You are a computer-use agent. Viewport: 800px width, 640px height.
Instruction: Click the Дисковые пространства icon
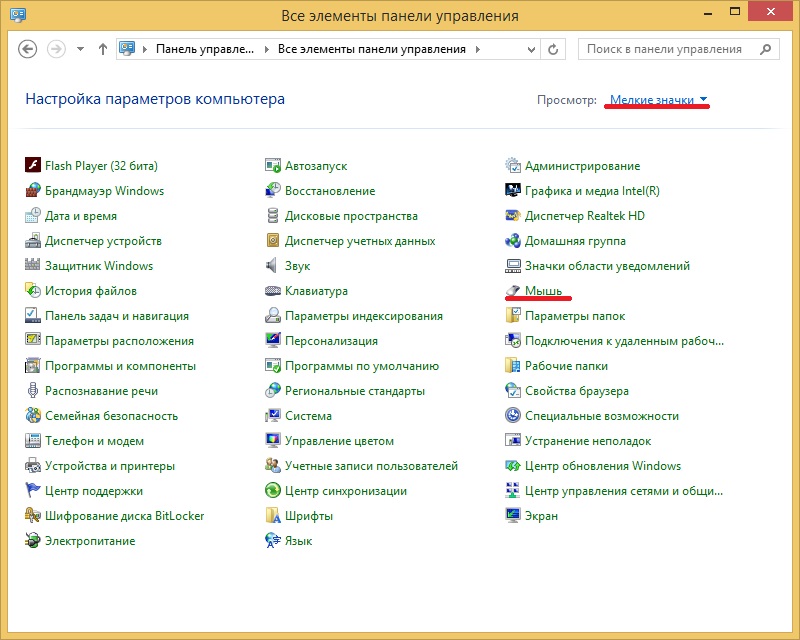click(x=273, y=215)
